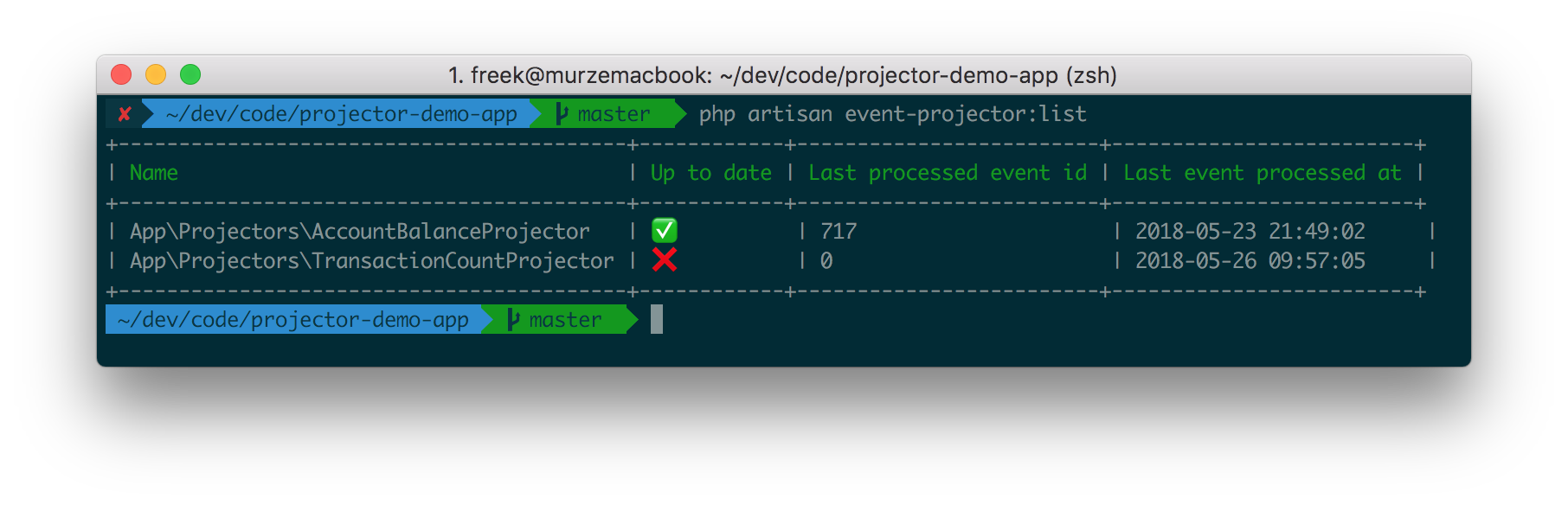The image size is (1568, 505).
Task: Click the green zoom window button
Action: click(x=190, y=75)
